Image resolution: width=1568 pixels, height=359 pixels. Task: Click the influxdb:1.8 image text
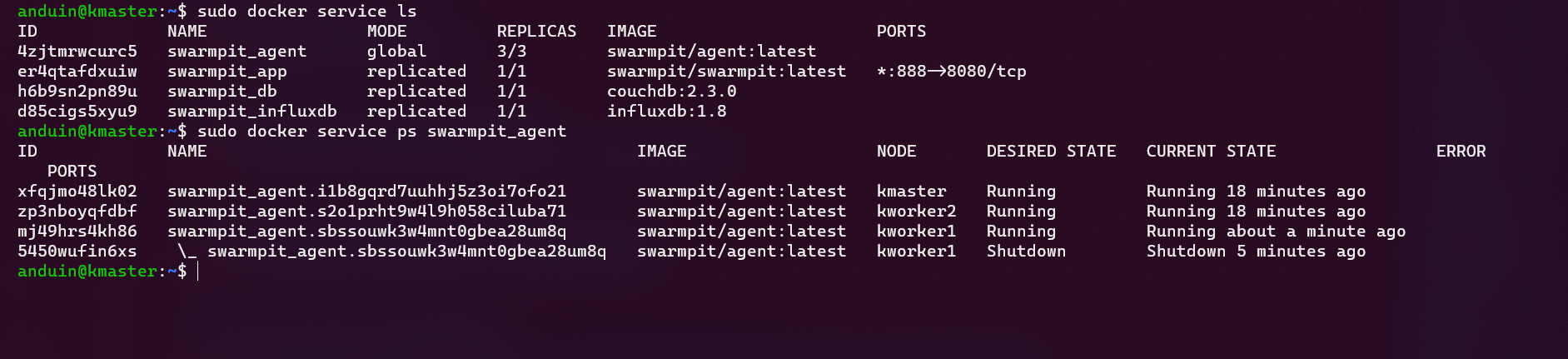(666, 112)
